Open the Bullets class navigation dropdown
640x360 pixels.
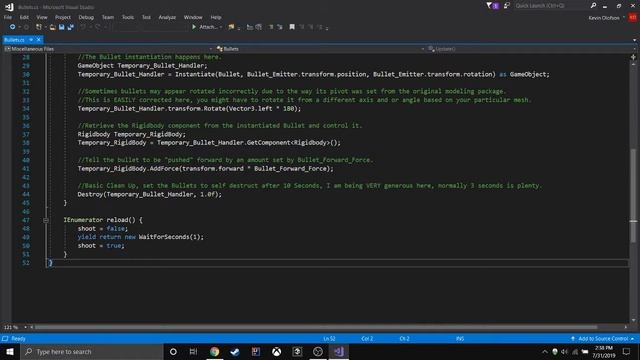321,49
